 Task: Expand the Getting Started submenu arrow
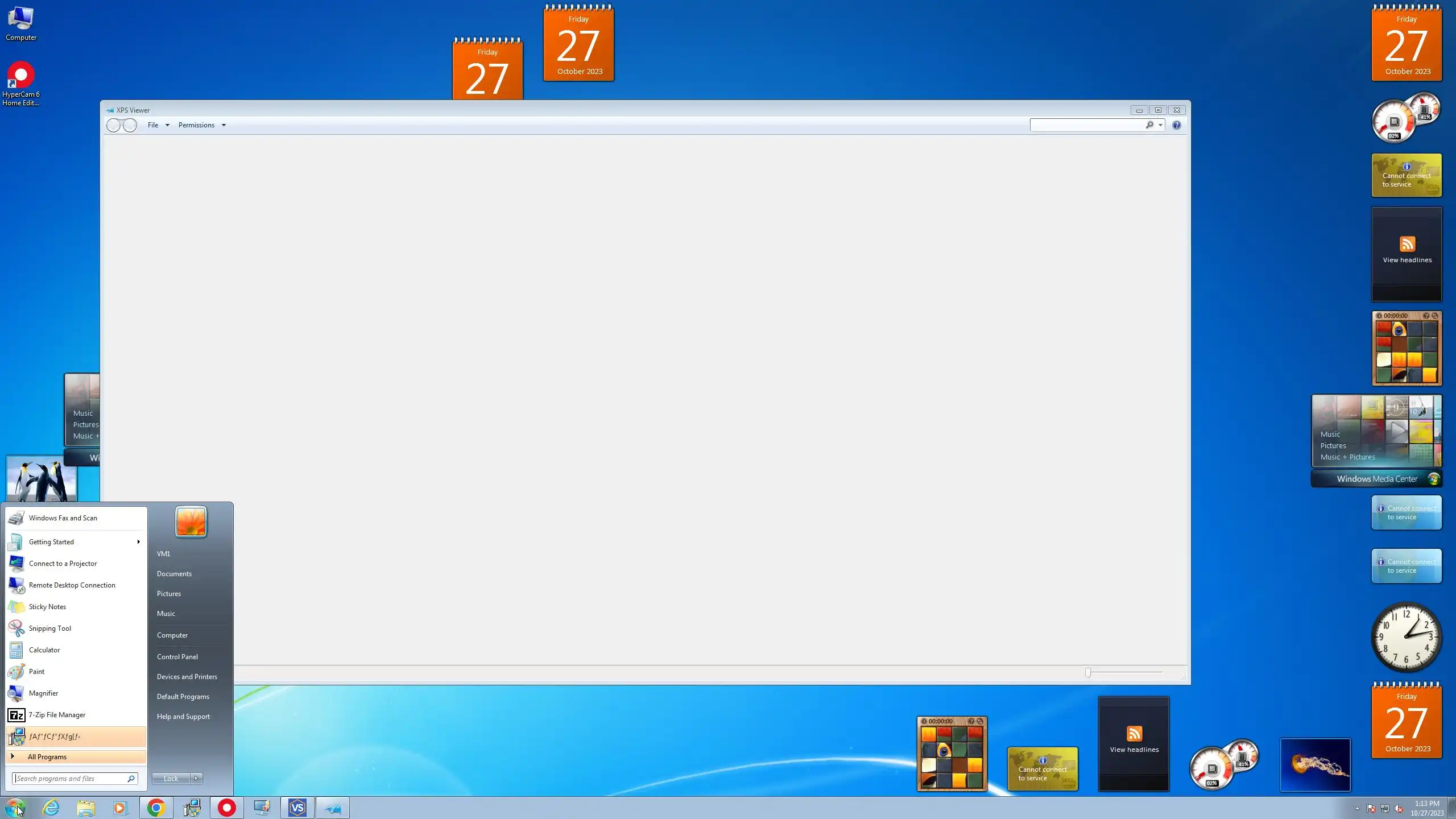pyautogui.click(x=138, y=542)
